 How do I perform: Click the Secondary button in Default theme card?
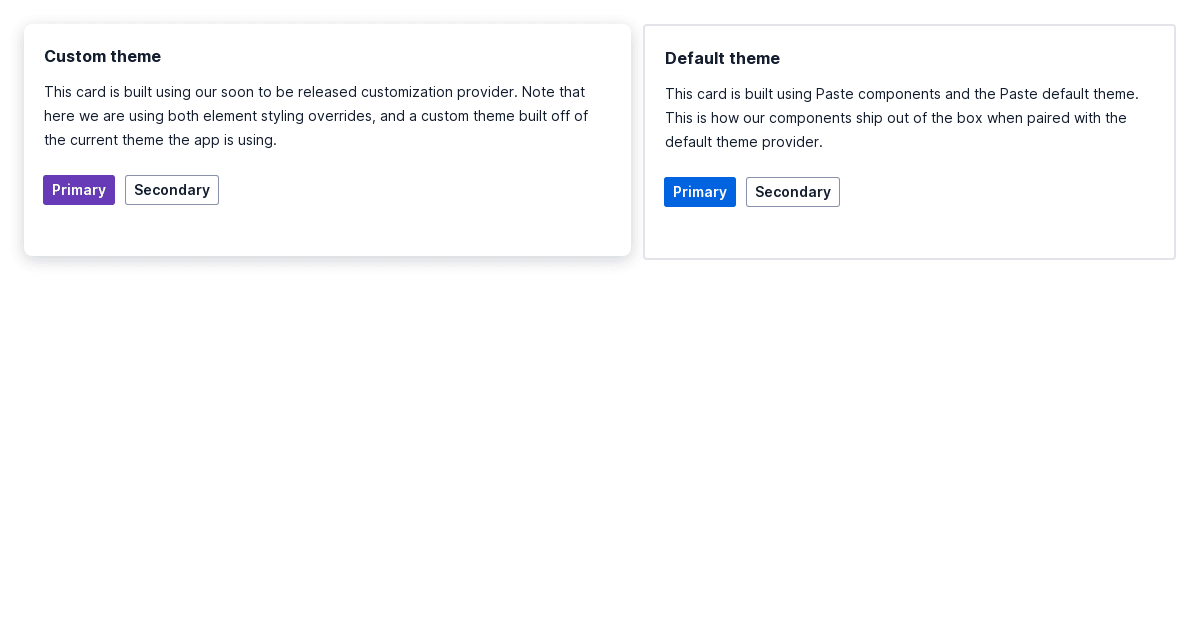pos(793,192)
